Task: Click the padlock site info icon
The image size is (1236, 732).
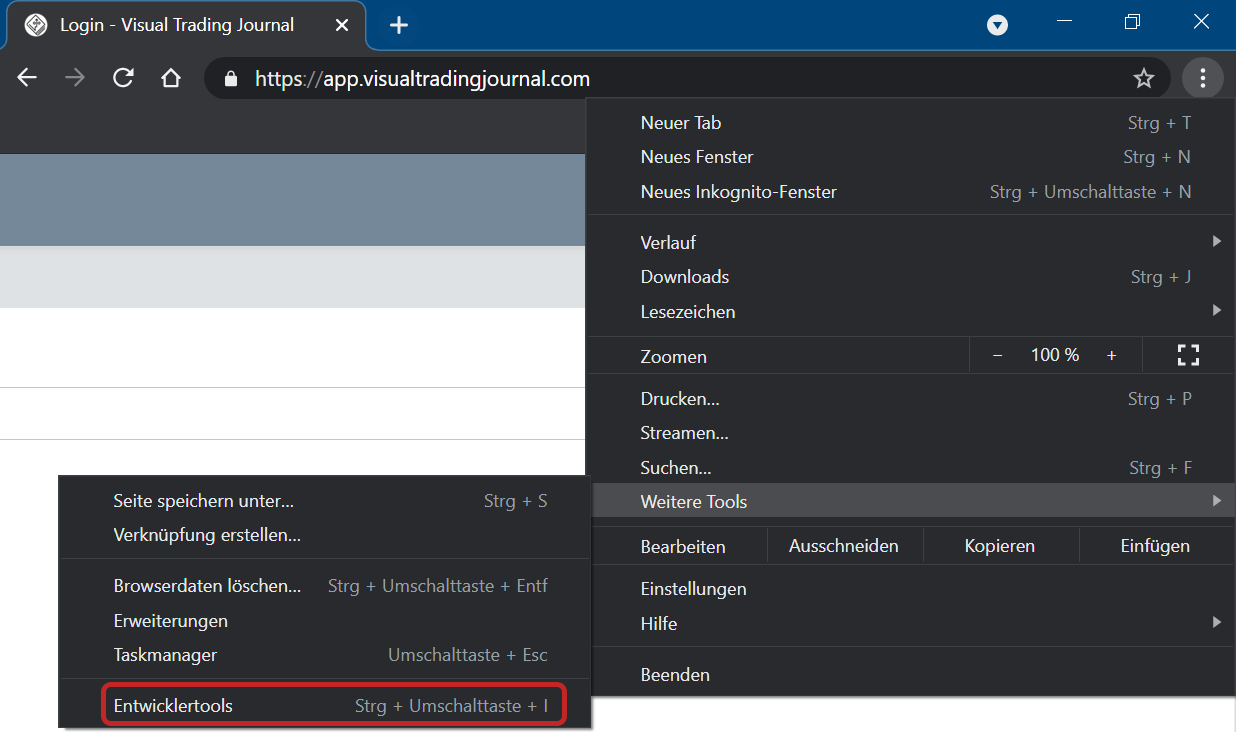Action: [232, 78]
